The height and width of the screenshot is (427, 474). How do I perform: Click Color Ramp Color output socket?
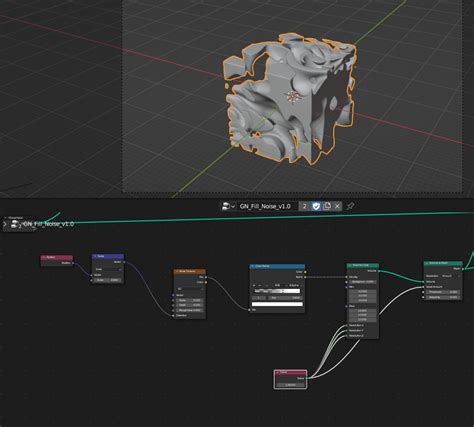pyautogui.click(x=305, y=272)
